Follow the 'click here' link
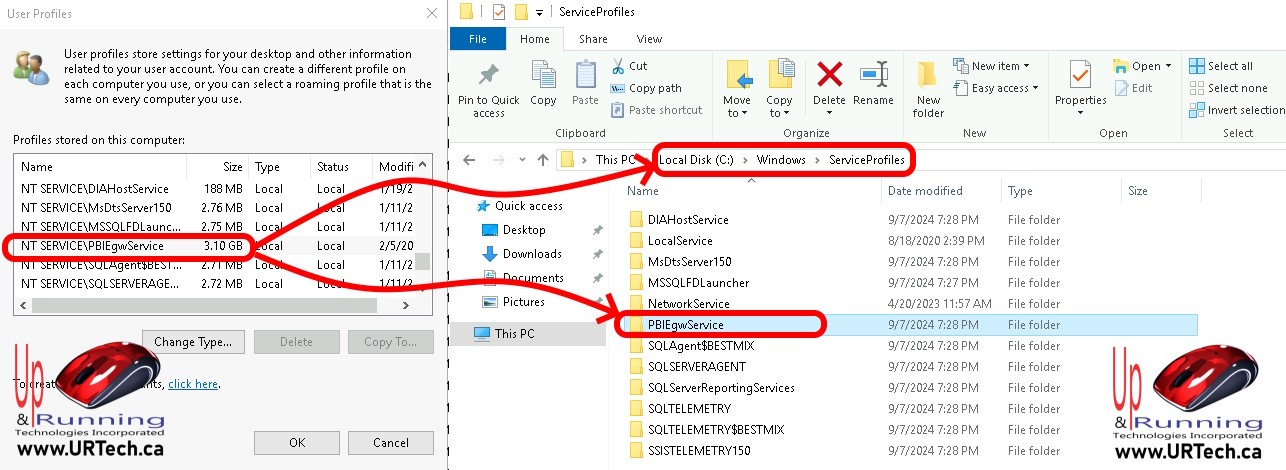The image size is (1286, 470). pyautogui.click(x=193, y=384)
